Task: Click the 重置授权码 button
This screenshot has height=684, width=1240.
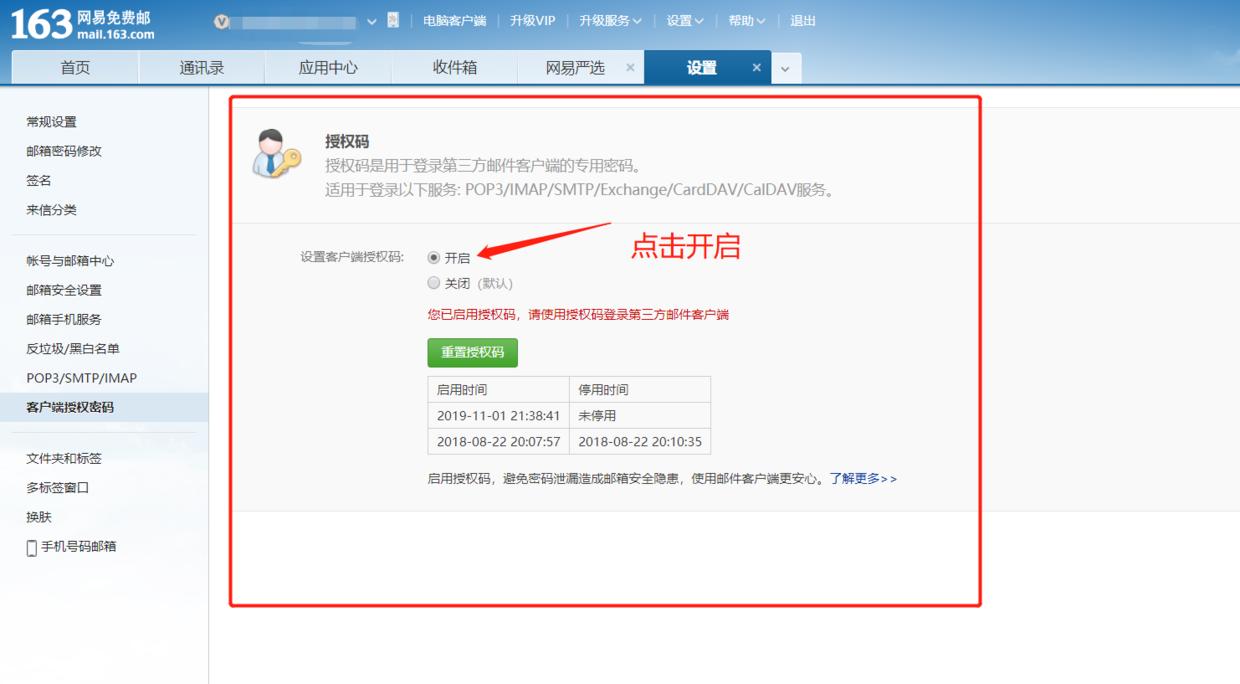Action: (x=472, y=352)
